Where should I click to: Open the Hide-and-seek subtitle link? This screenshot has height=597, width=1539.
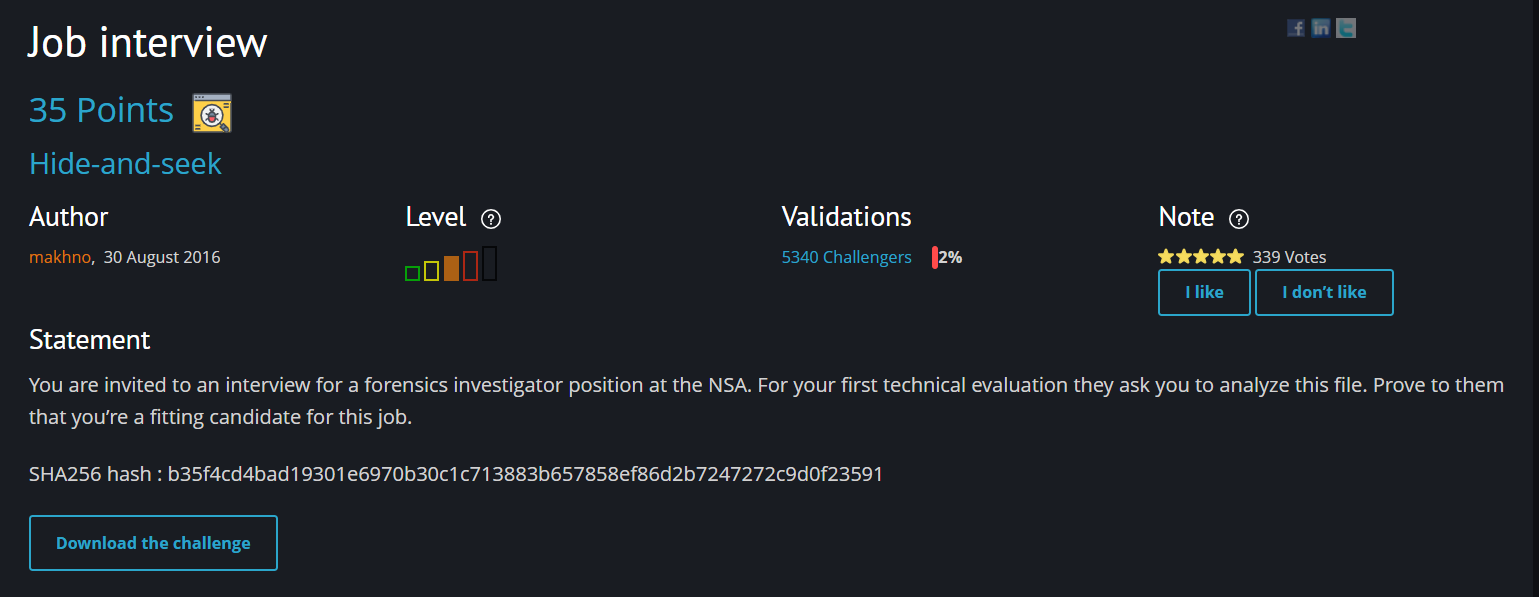click(125, 164)
